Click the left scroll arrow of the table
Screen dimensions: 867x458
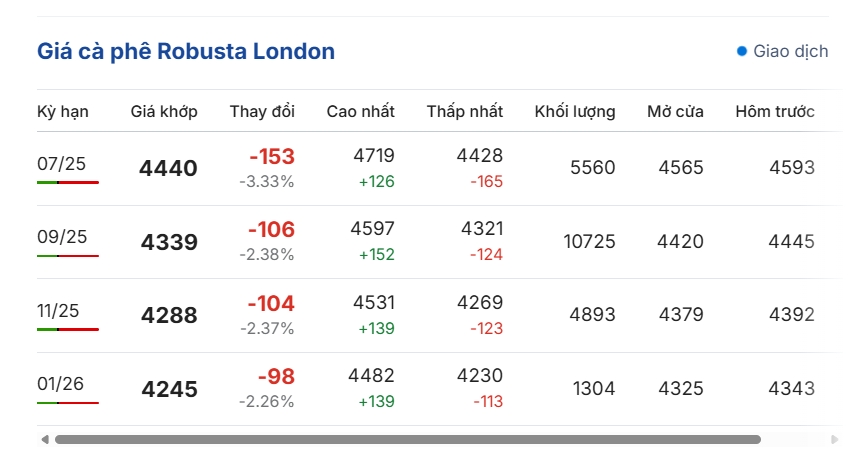[45, 440]
